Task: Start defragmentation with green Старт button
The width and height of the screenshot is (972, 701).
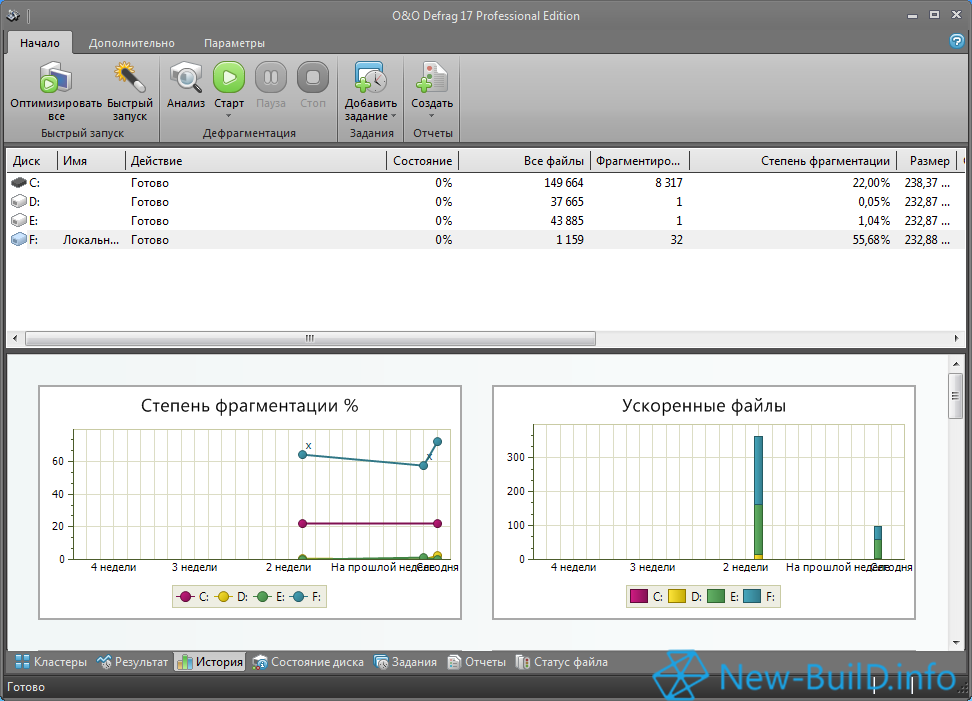Action: coord(229,77)
